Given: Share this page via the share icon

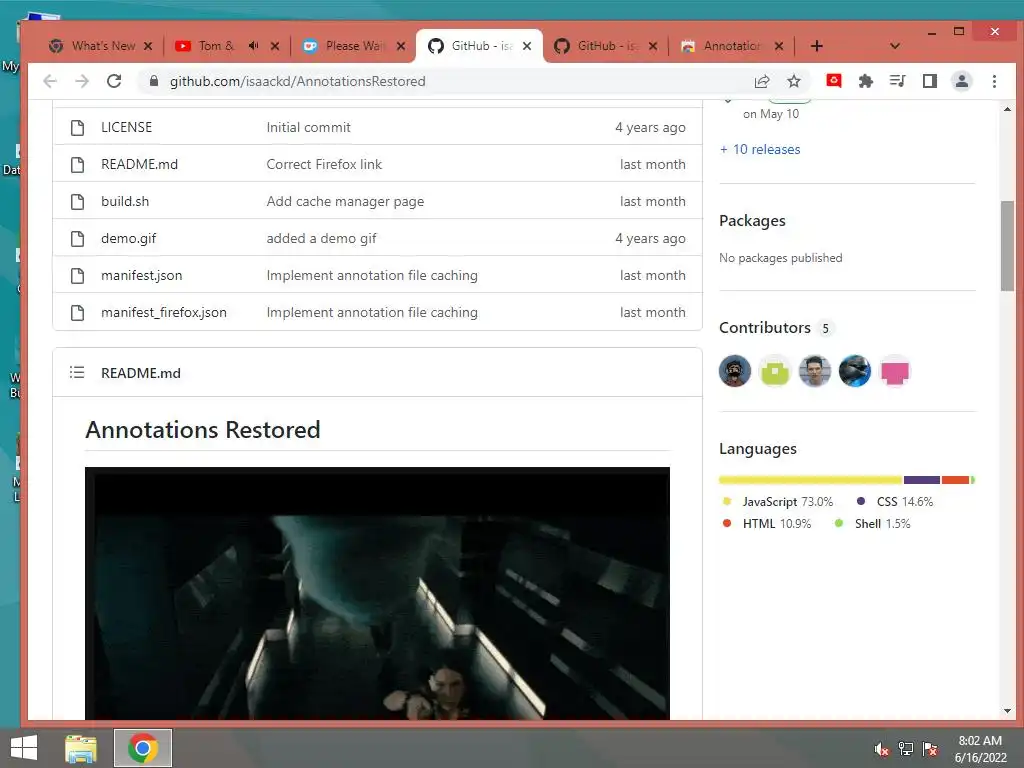Looking at the screenshot, I should click(x=762, y=81).
